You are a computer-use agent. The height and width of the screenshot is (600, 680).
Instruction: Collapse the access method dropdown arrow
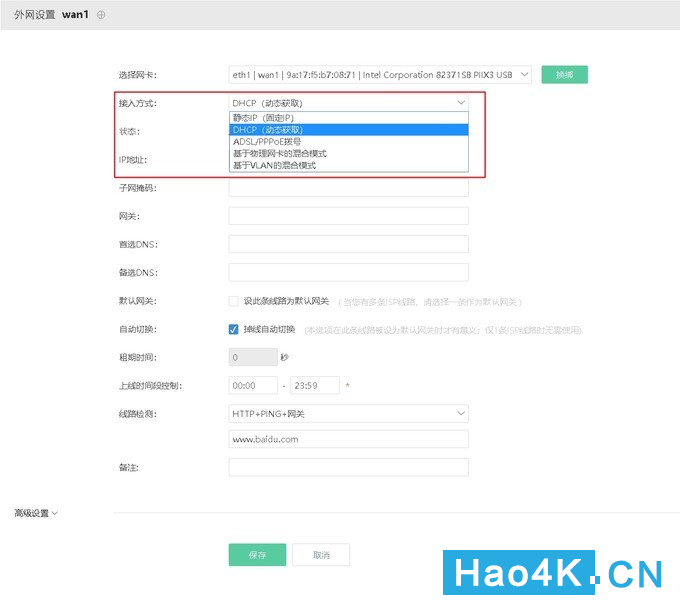[461, 103]
